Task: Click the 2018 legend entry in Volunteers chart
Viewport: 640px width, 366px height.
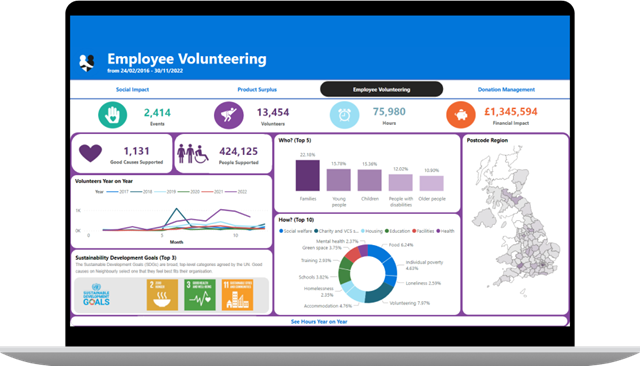Action: (141, 192)
